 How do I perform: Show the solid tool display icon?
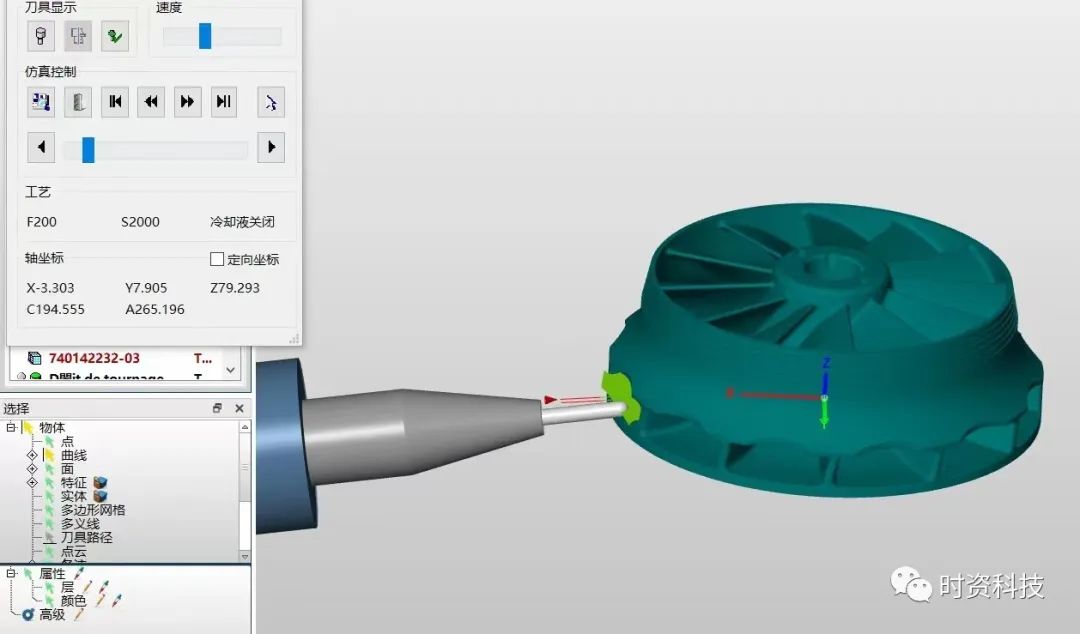41,35
